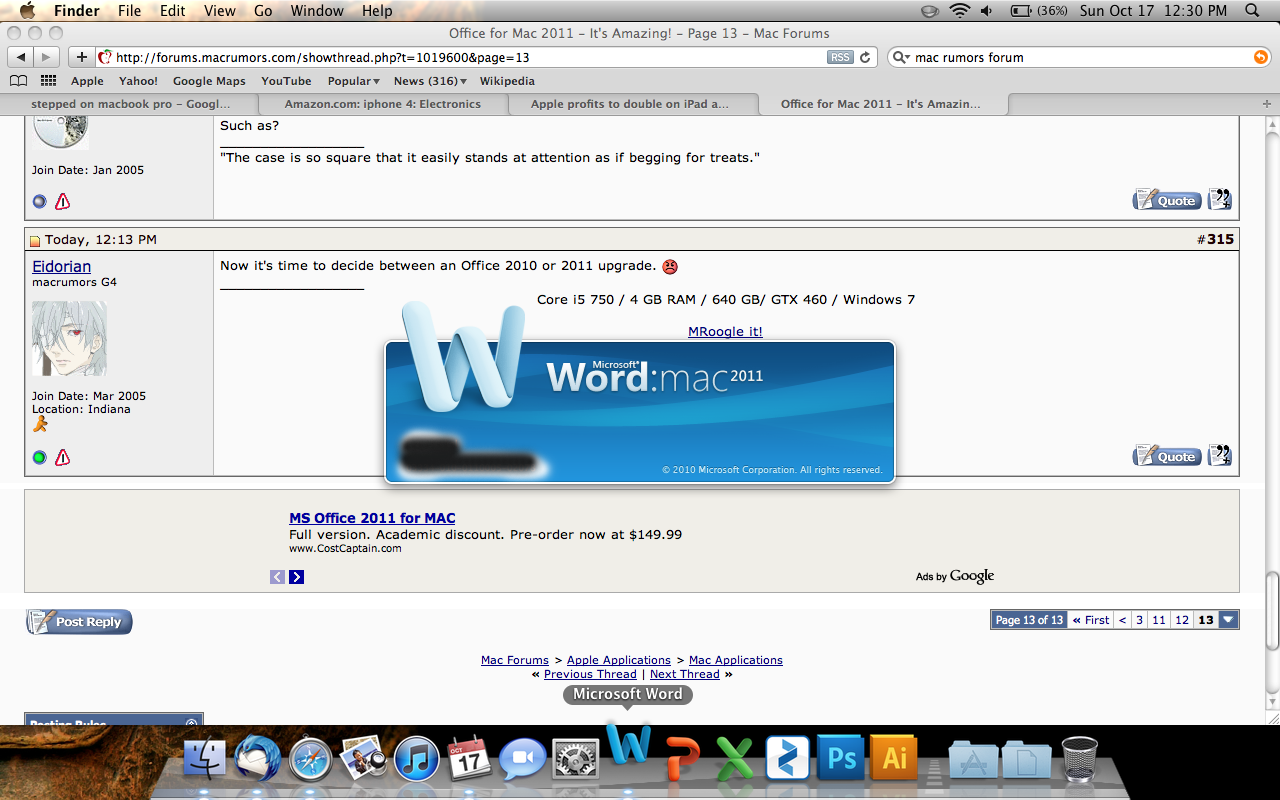Viewport: 1280px width, 800px height.
Task: Open Thunderbird from the dock
Action: pyautogui.click(x=257, y=758)
